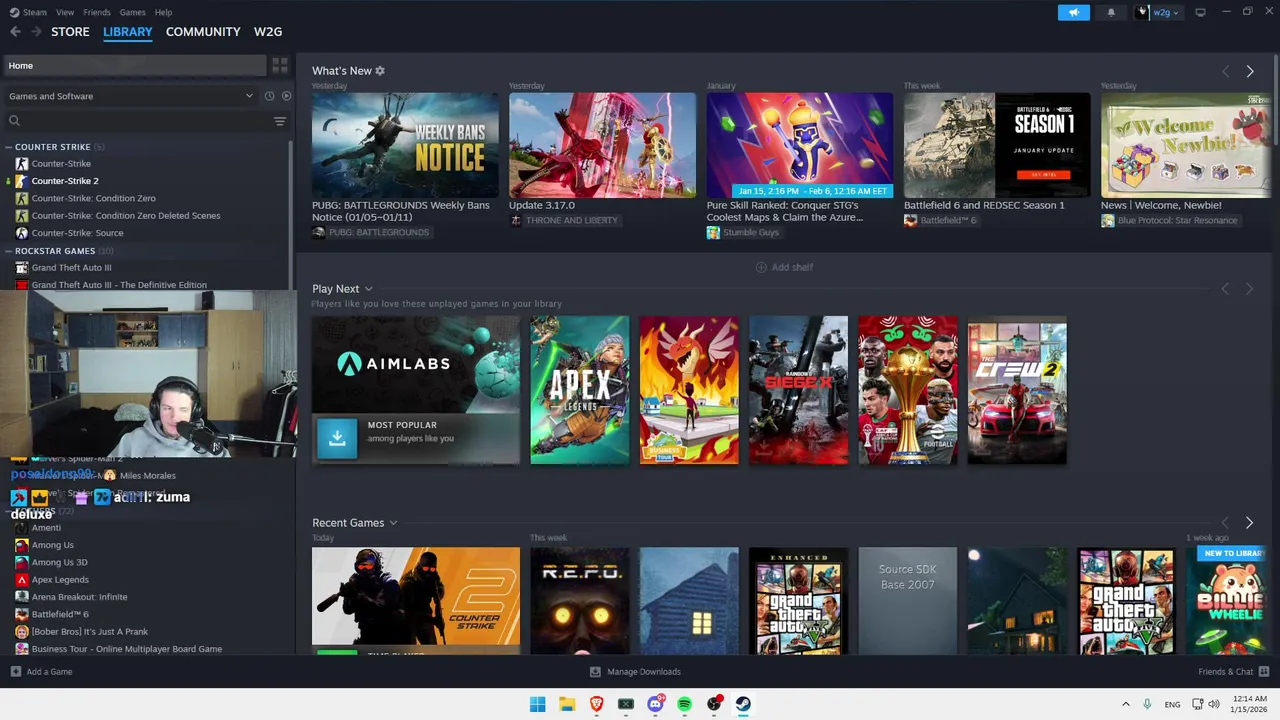Open the notifications bell

pyautogui.click(x=1111, y=12)
